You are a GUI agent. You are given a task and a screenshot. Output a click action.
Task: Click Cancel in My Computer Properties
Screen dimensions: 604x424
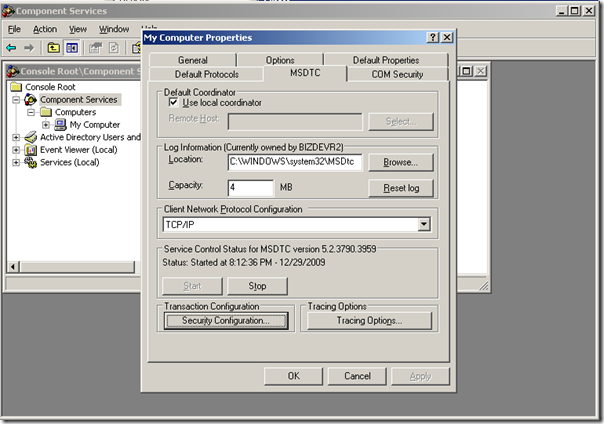[x=357, y=376]
